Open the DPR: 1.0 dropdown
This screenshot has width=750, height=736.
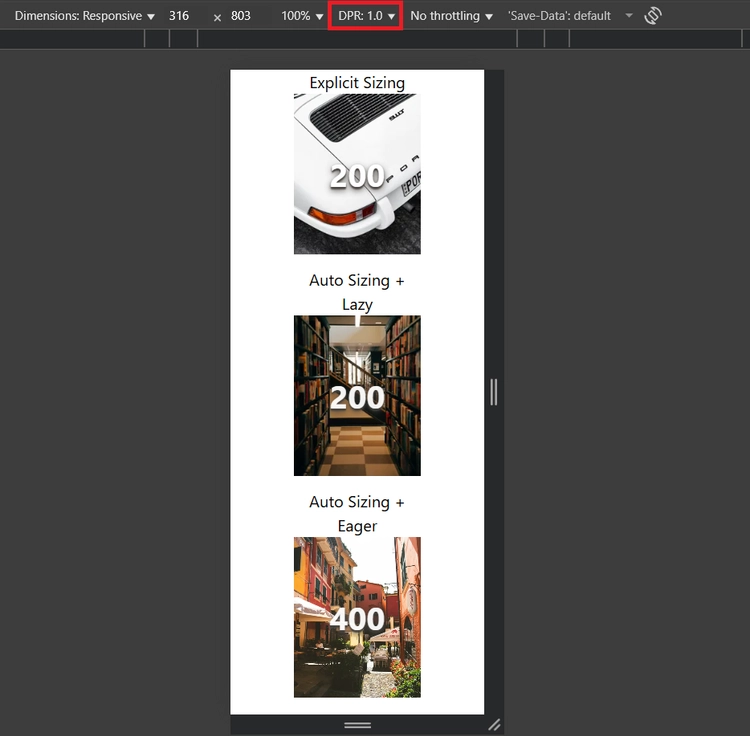click(x=366, y=16)
